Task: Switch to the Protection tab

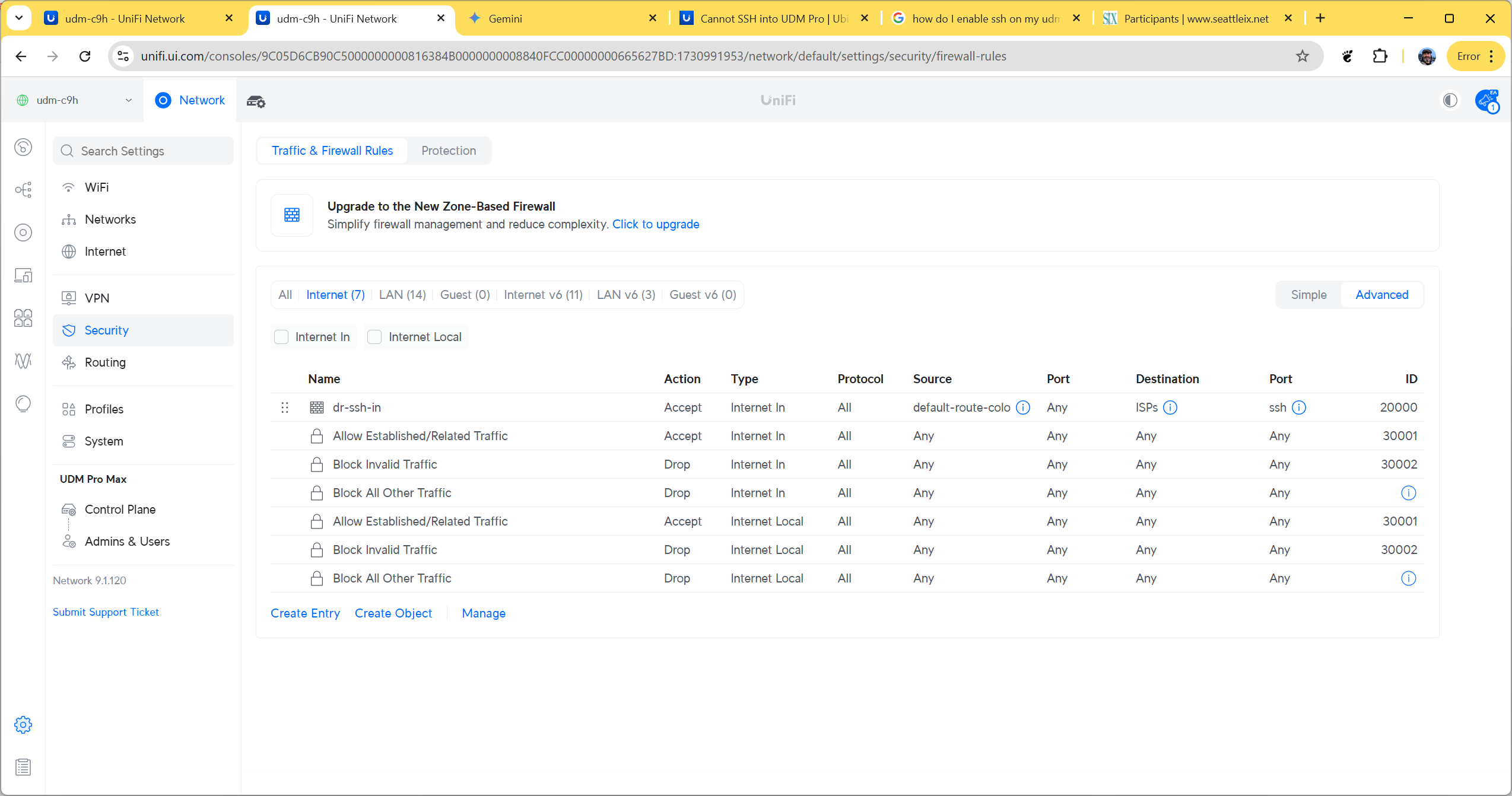Action: (449, 151)
